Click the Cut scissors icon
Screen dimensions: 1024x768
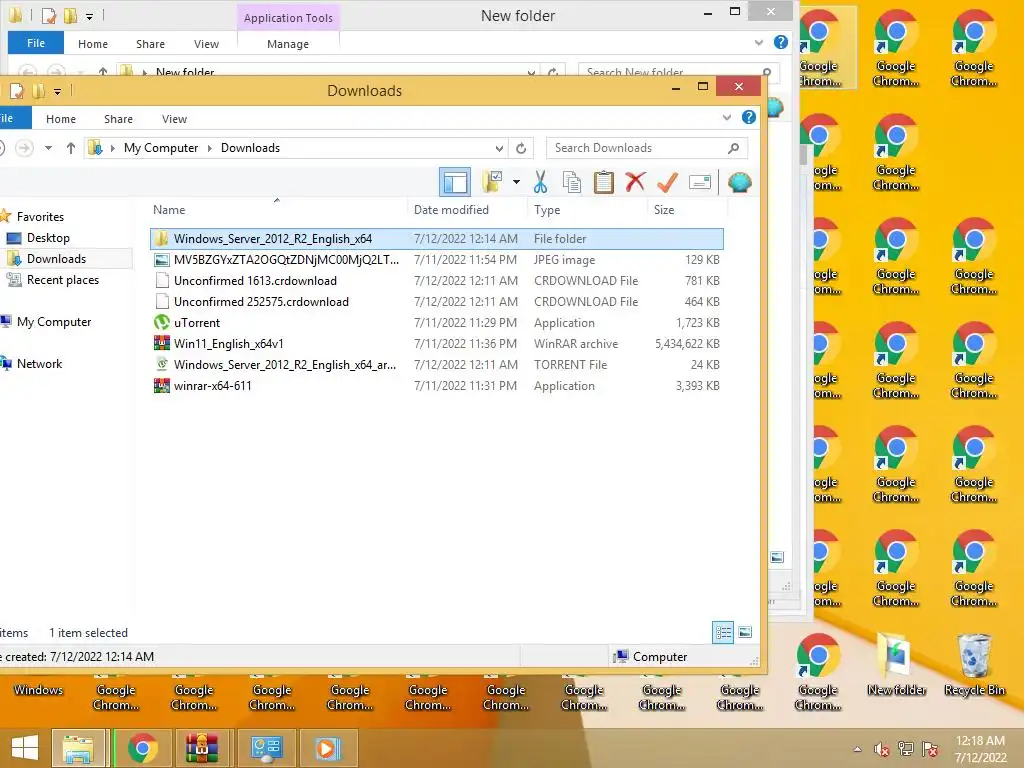coord(540,182)
